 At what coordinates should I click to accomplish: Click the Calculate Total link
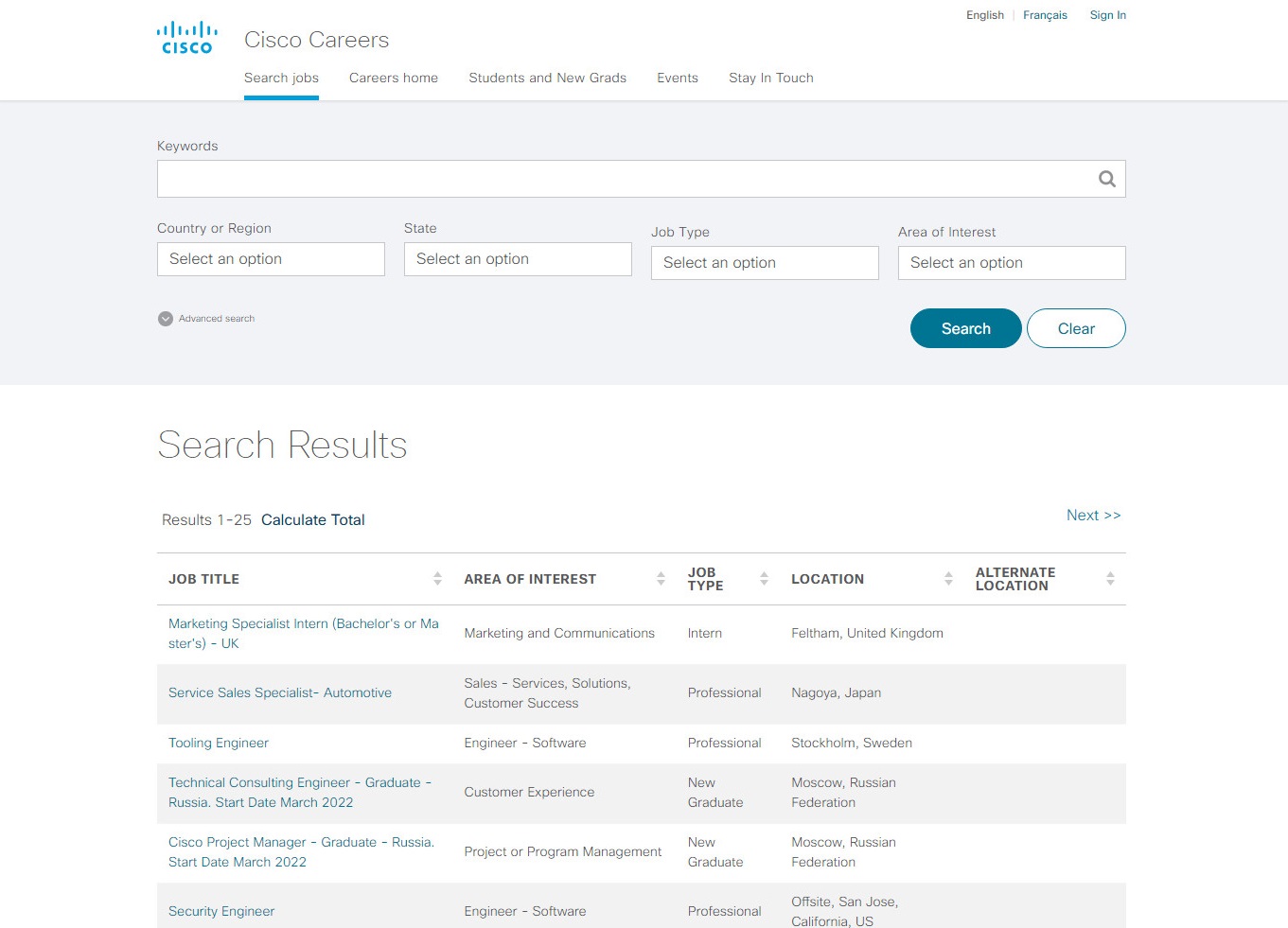(312, 520)
